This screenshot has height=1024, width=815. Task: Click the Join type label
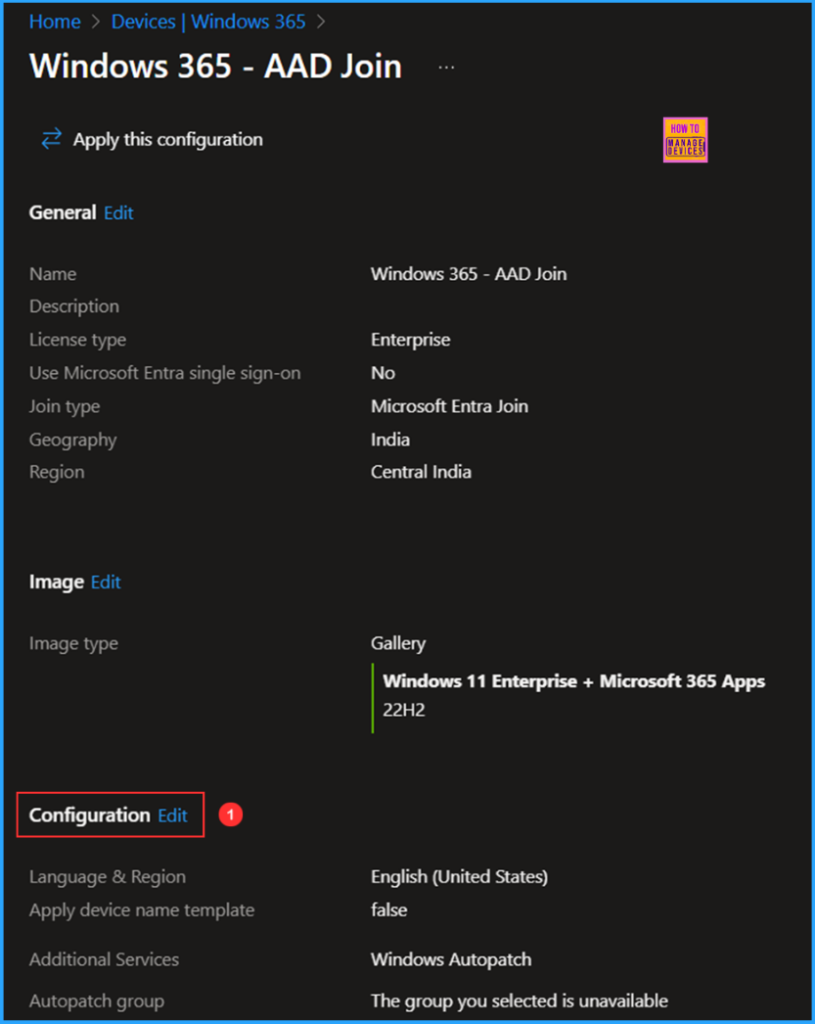(x=64, y=406)
